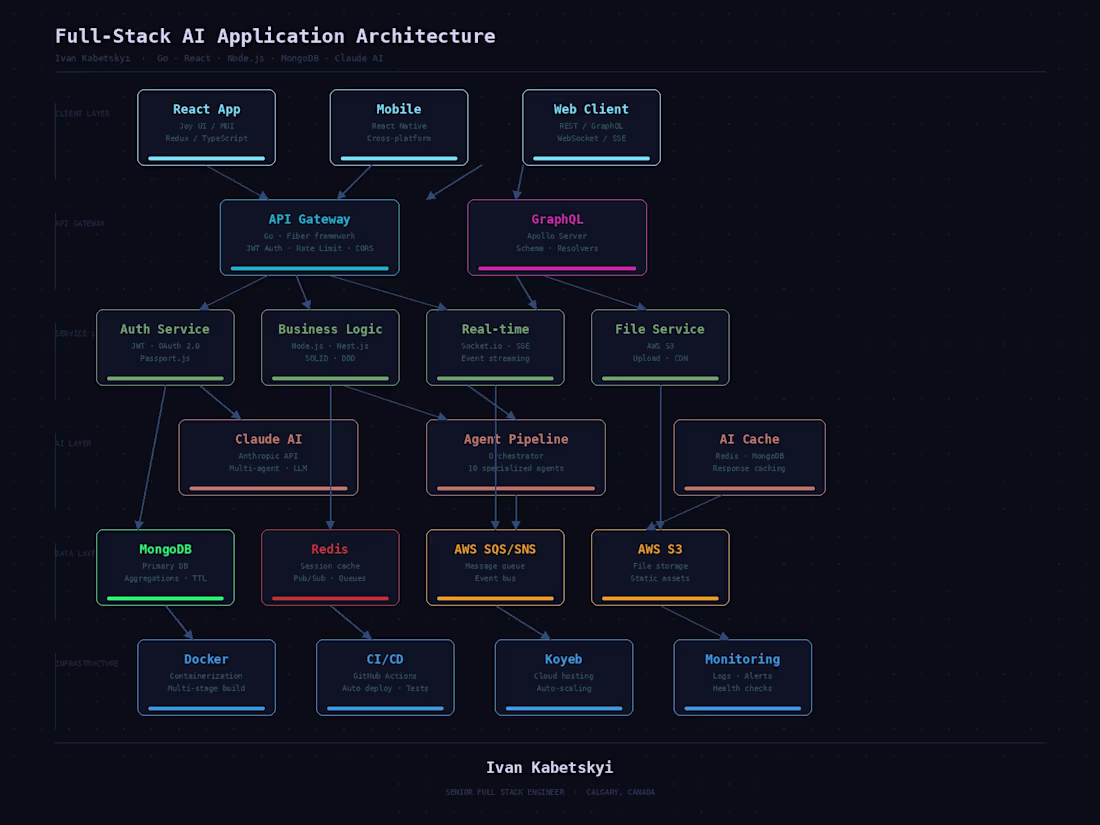This screenshot has width=1100, height=825.
Task: Select the Redis session cache node
Action: pyautogui.click(x=330, y=566)
